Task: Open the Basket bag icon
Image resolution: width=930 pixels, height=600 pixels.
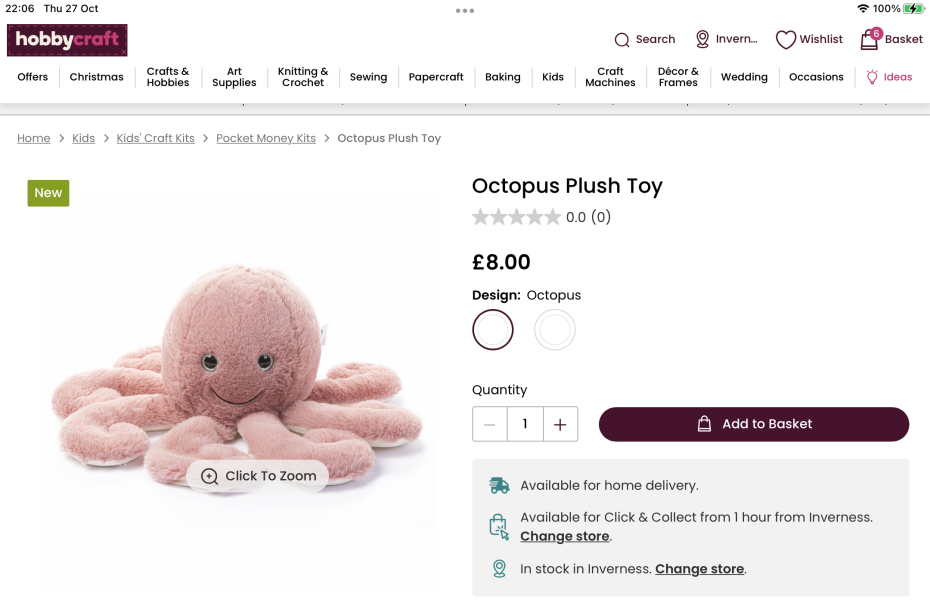Action: 869,40
